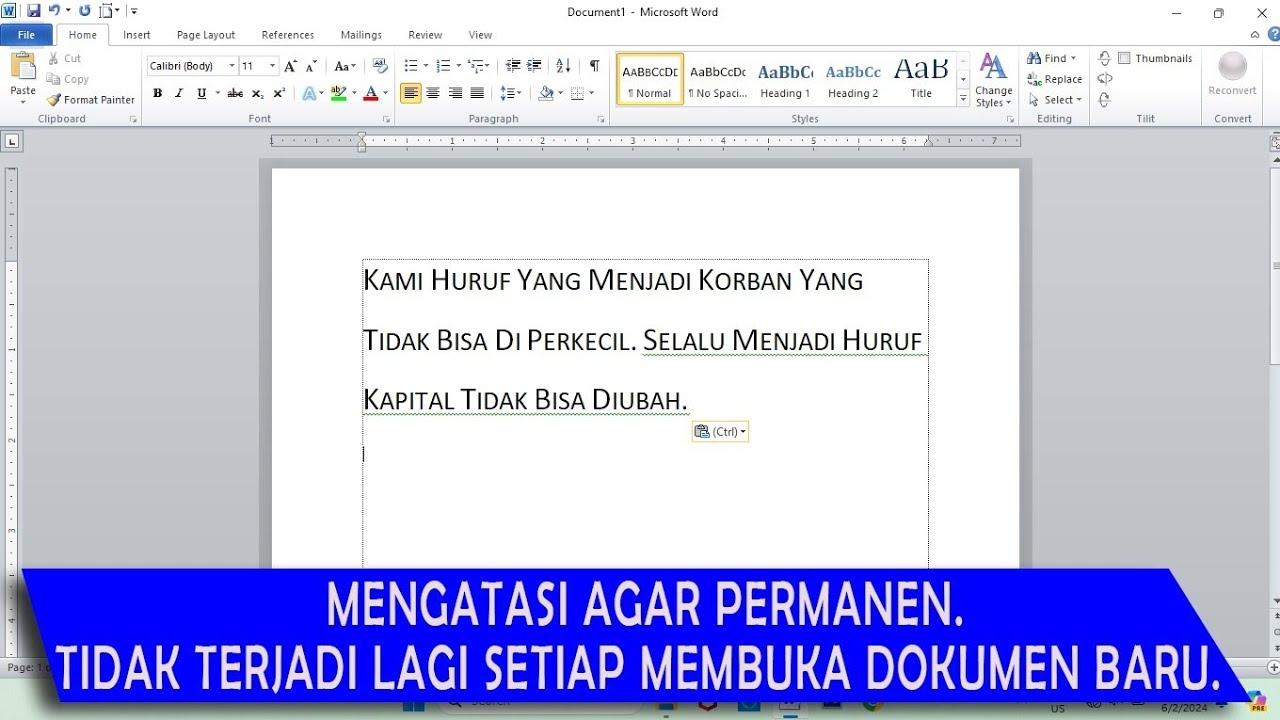The width and height of the screenshot is (1280, 720).
Task: Decrease paragraph indent
Action: pos(513,66)
